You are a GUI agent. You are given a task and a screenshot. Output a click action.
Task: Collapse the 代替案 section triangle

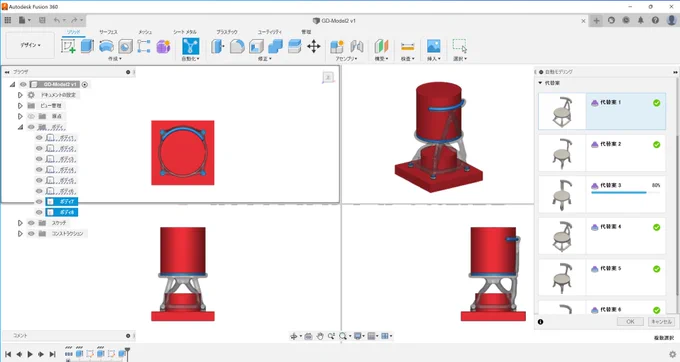[540, 83]
